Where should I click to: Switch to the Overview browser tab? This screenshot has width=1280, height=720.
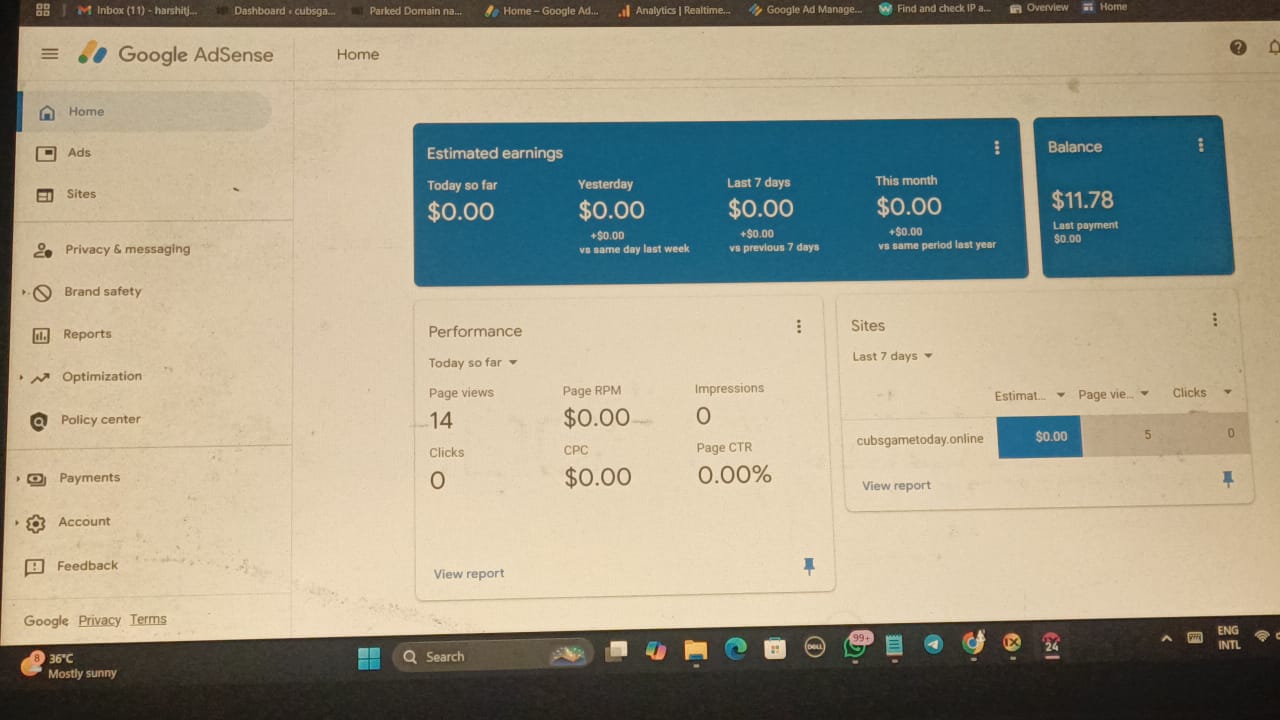[x=1039, y=7]
